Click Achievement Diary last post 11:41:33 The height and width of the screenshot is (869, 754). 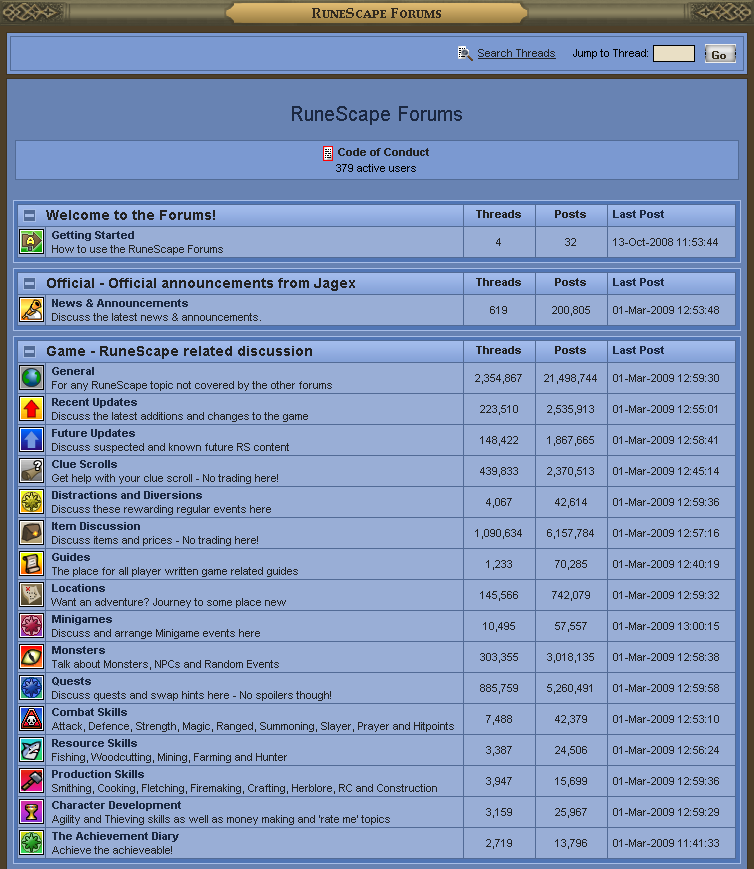pyautogui.click(x=666, y=844)
